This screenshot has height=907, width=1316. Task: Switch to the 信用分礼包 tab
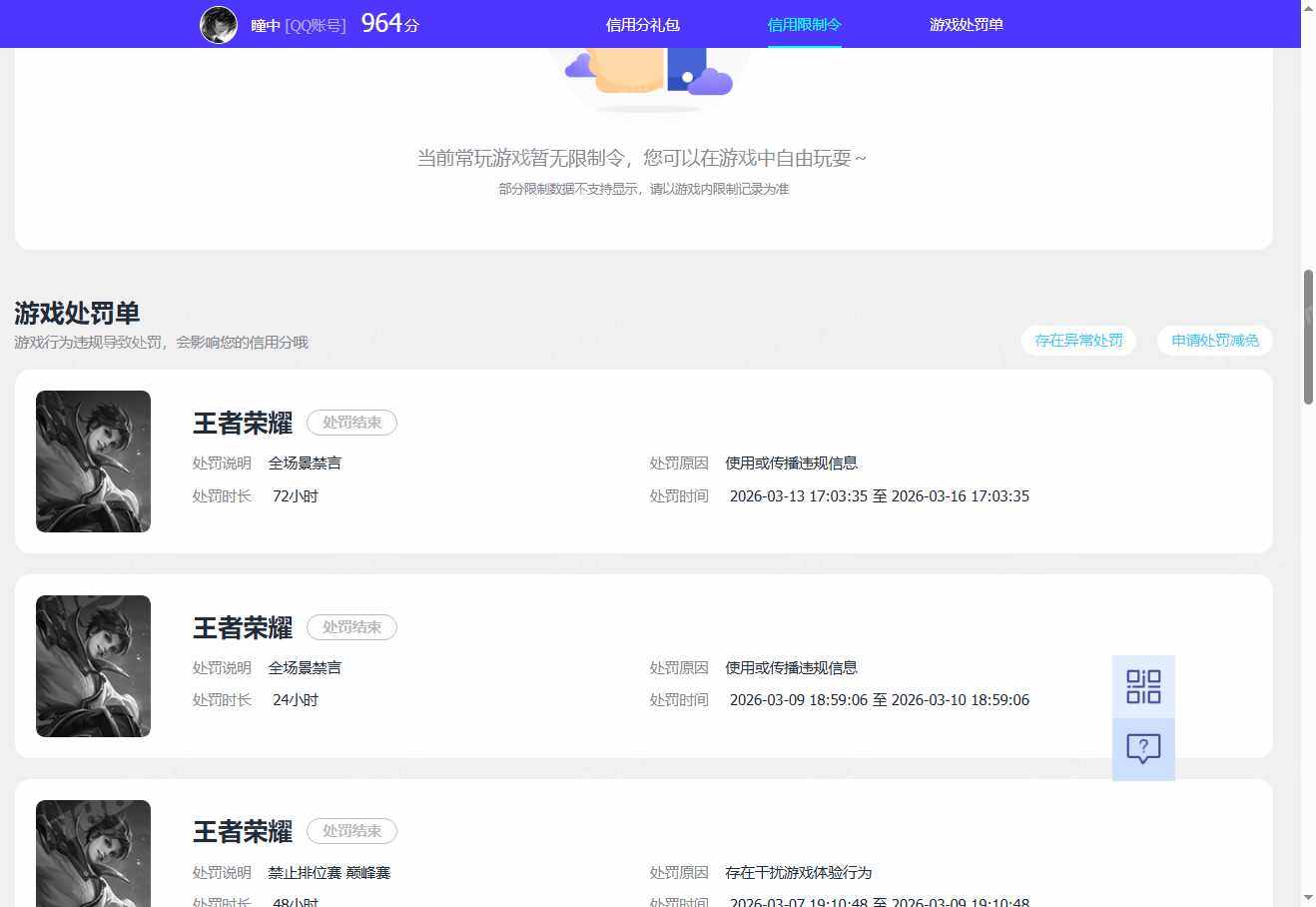[x=643, y=24]
